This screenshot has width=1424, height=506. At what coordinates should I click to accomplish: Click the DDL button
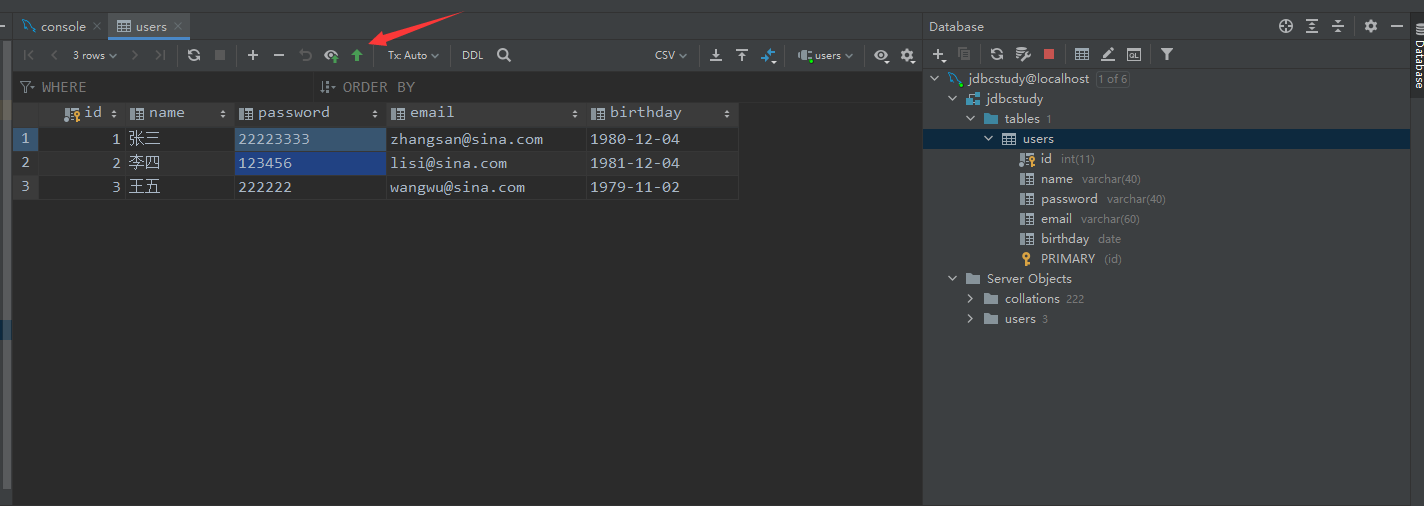472,56
